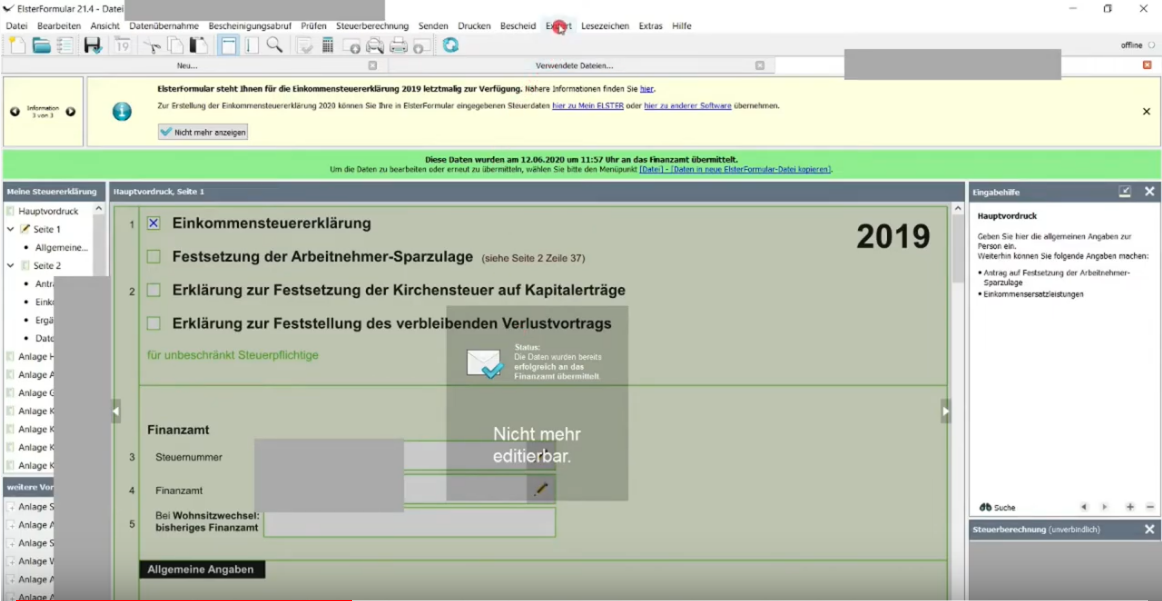Click the checklist form toolbar icon
The height and width of the screenshot is (601, 1162).
(65, 45)
